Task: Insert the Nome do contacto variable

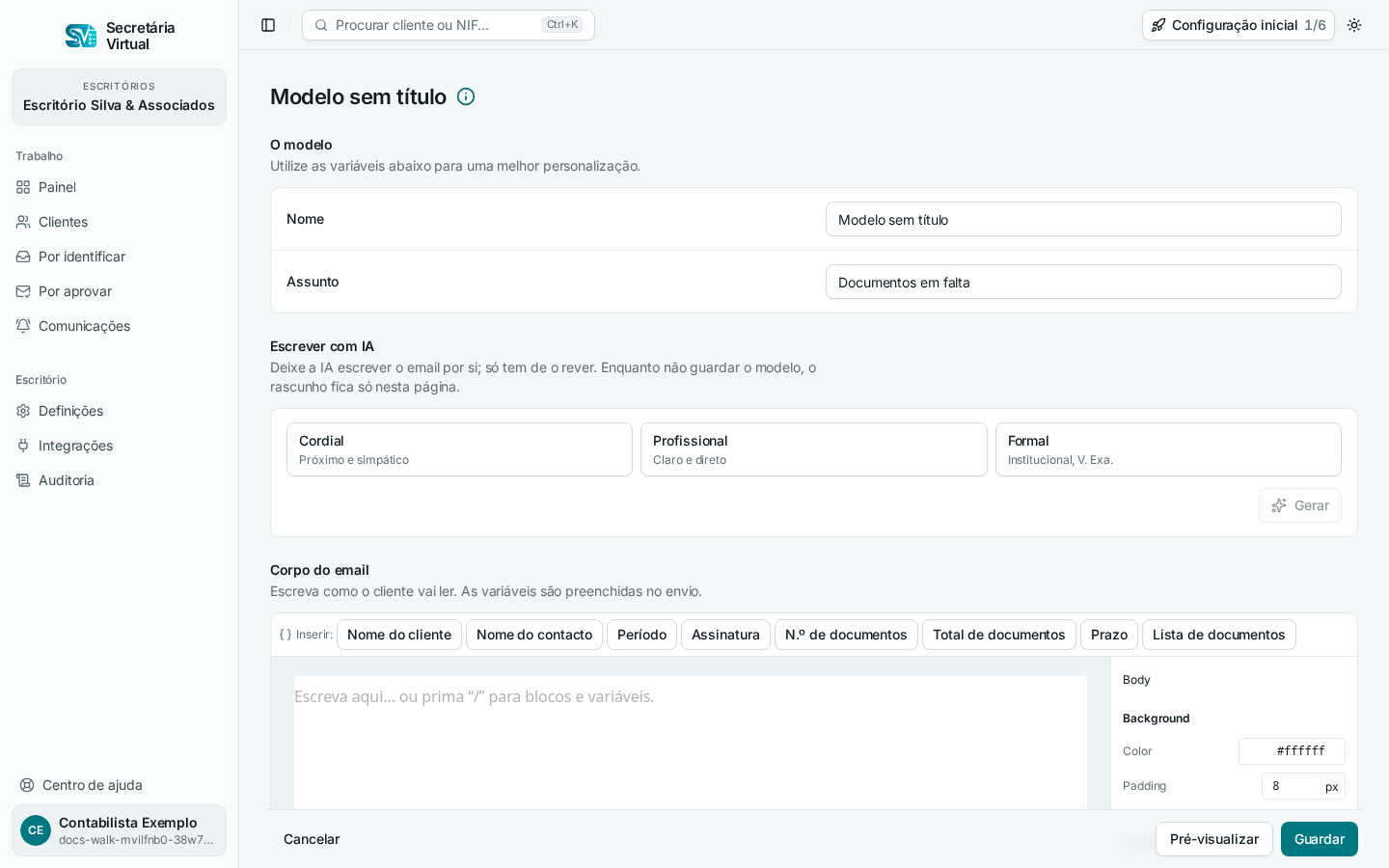Action: pyautogui.click(x=534, y=635)
